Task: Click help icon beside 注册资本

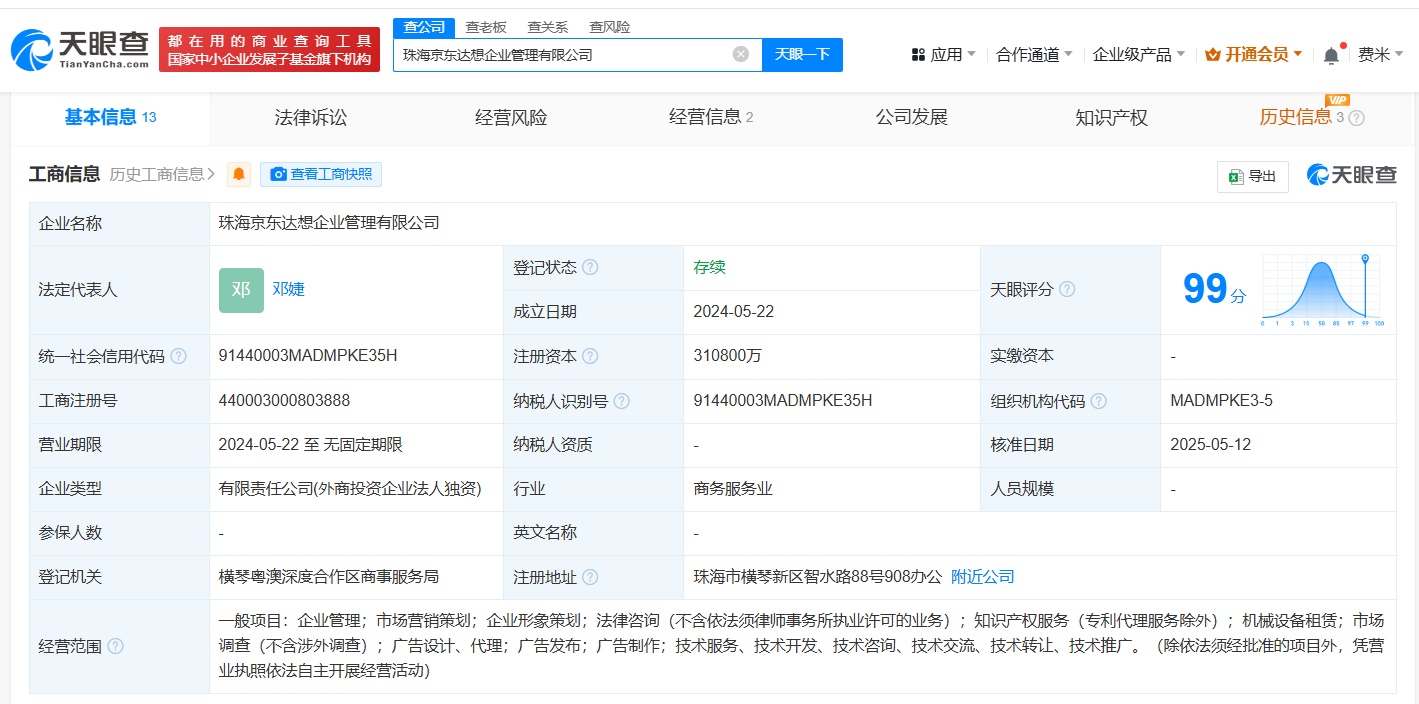Action: (x=590, y=356)
